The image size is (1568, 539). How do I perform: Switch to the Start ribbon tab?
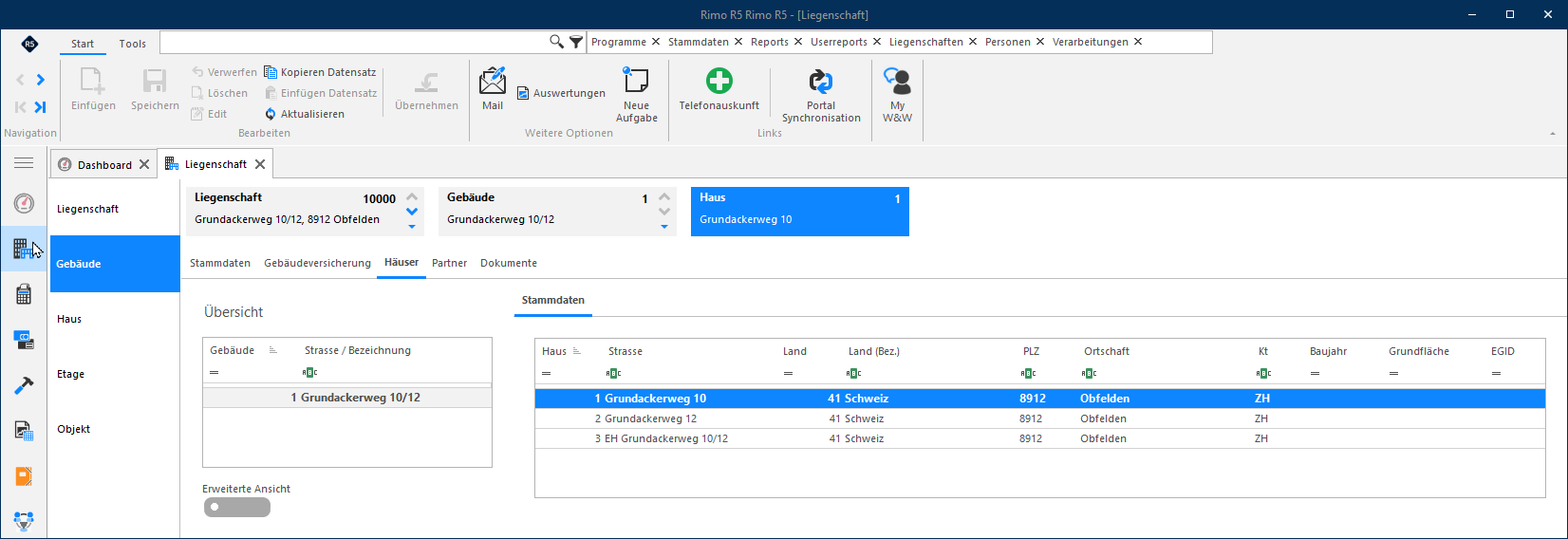coord(83,44)
